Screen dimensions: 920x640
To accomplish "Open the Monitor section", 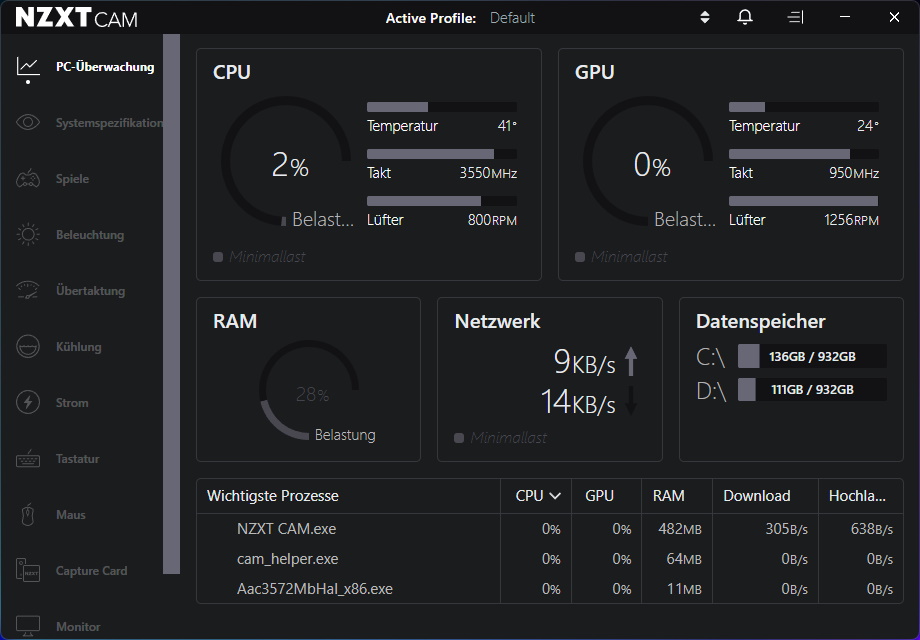I will 78,627.
